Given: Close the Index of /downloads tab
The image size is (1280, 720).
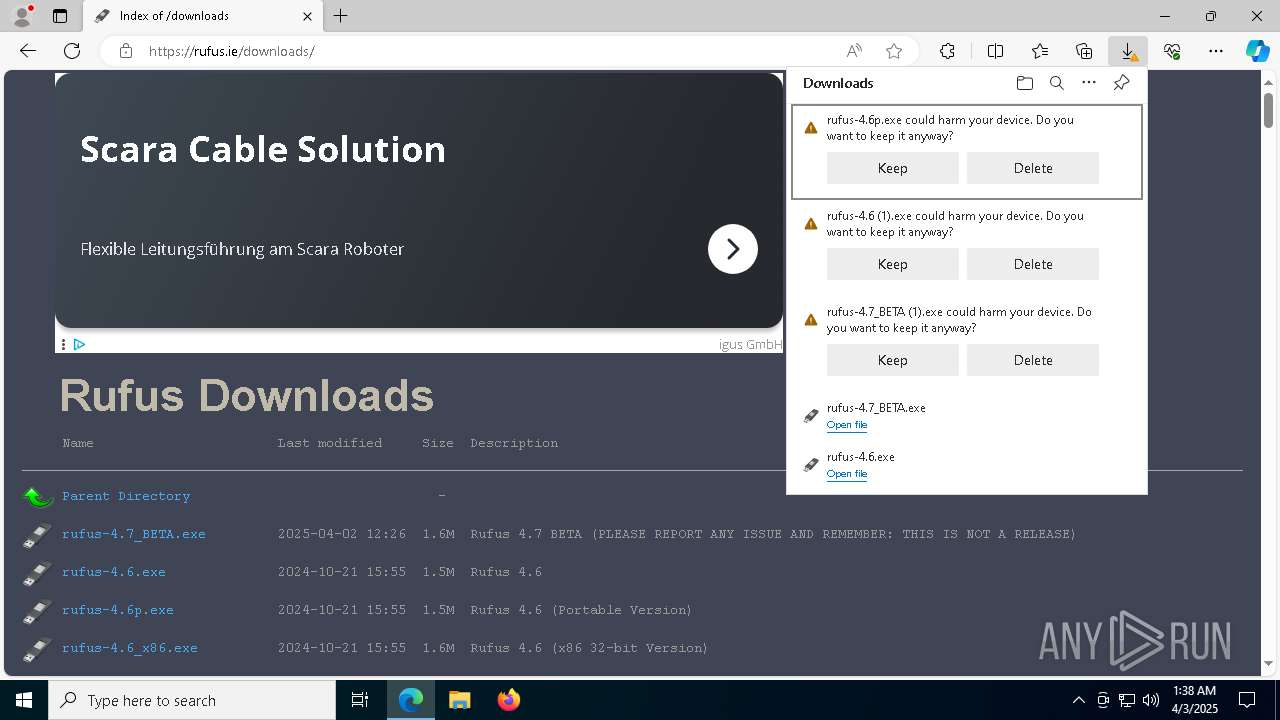Looking at the screenshot, I should 307,16.
